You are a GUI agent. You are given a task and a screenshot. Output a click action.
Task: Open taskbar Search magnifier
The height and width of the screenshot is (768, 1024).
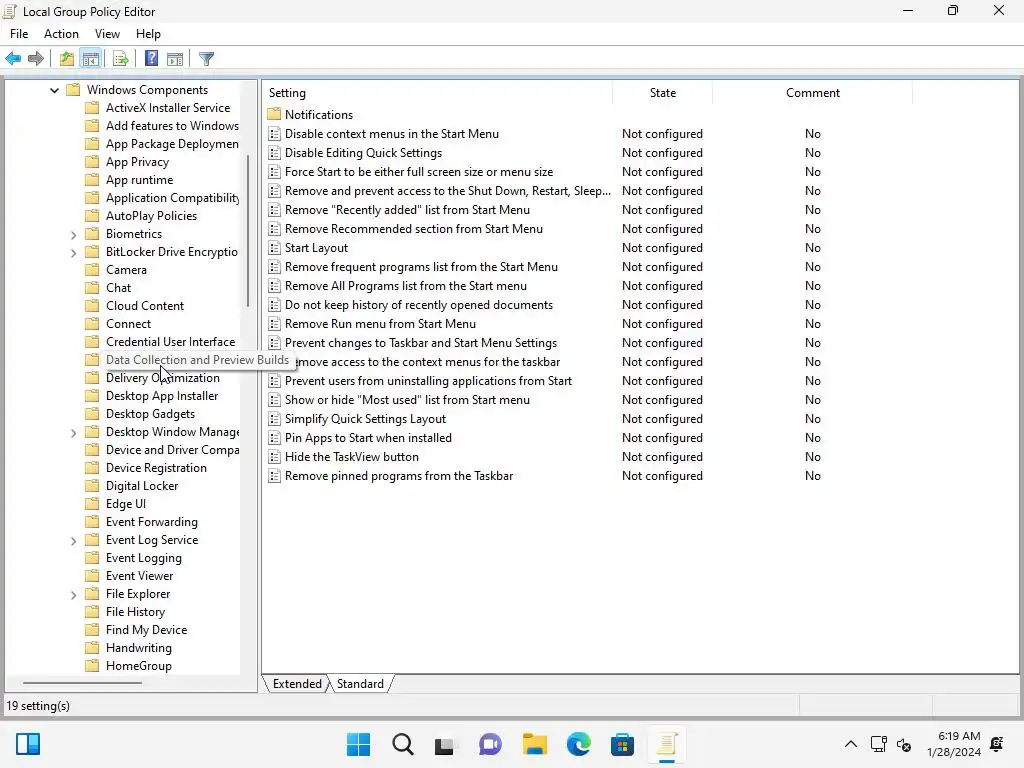point(403,744)
